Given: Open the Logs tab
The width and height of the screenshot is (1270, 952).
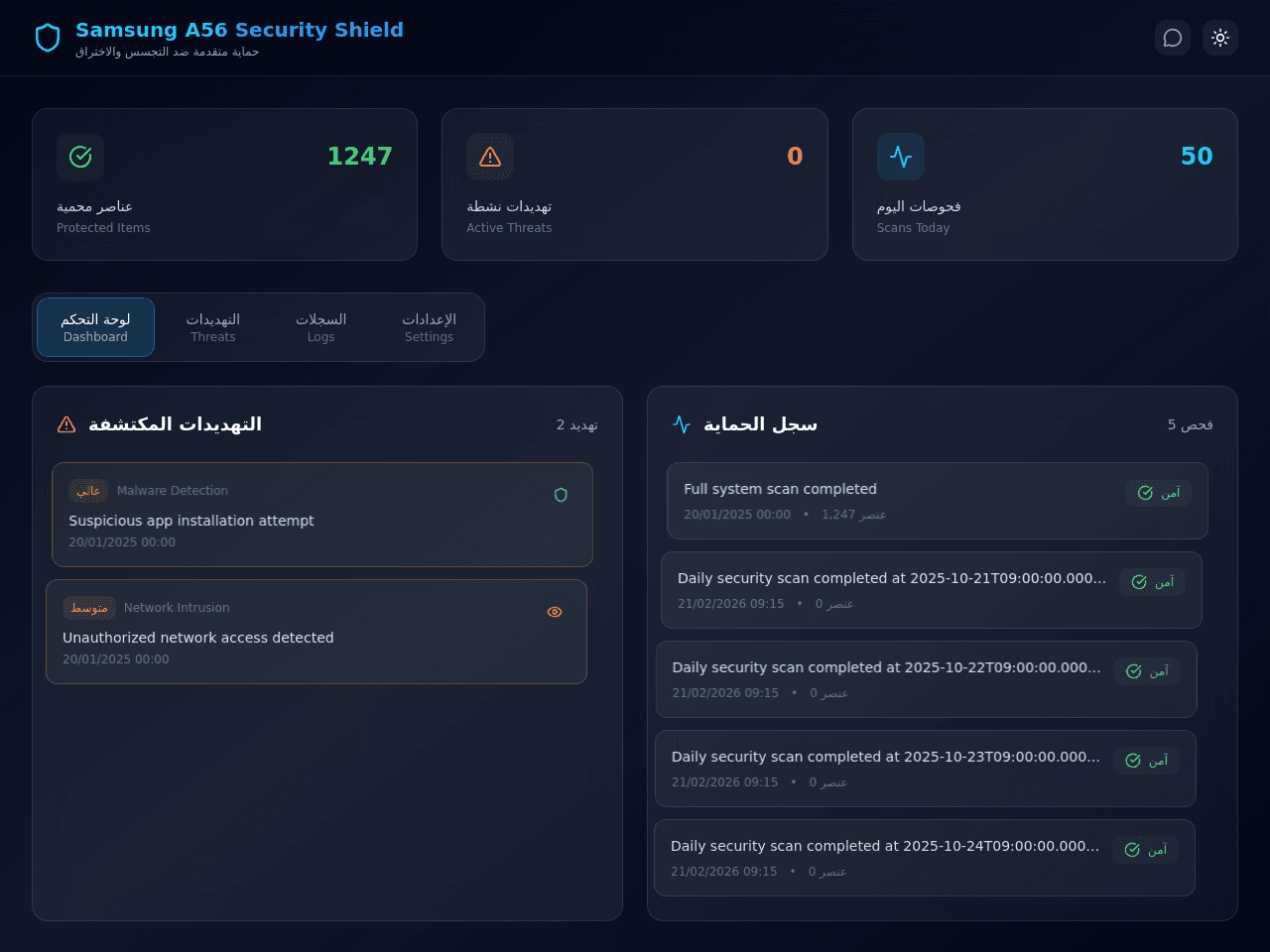Looking at the screenshot, I should pyautogui.click(x=321, y=327).
